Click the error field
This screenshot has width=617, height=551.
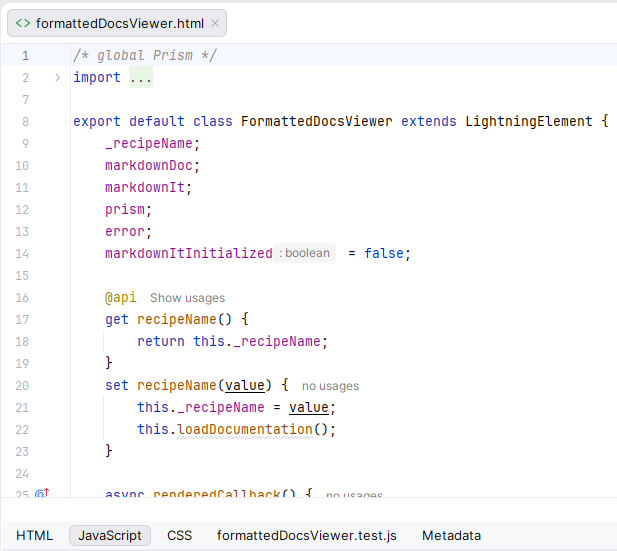click(x=125, y=231)
